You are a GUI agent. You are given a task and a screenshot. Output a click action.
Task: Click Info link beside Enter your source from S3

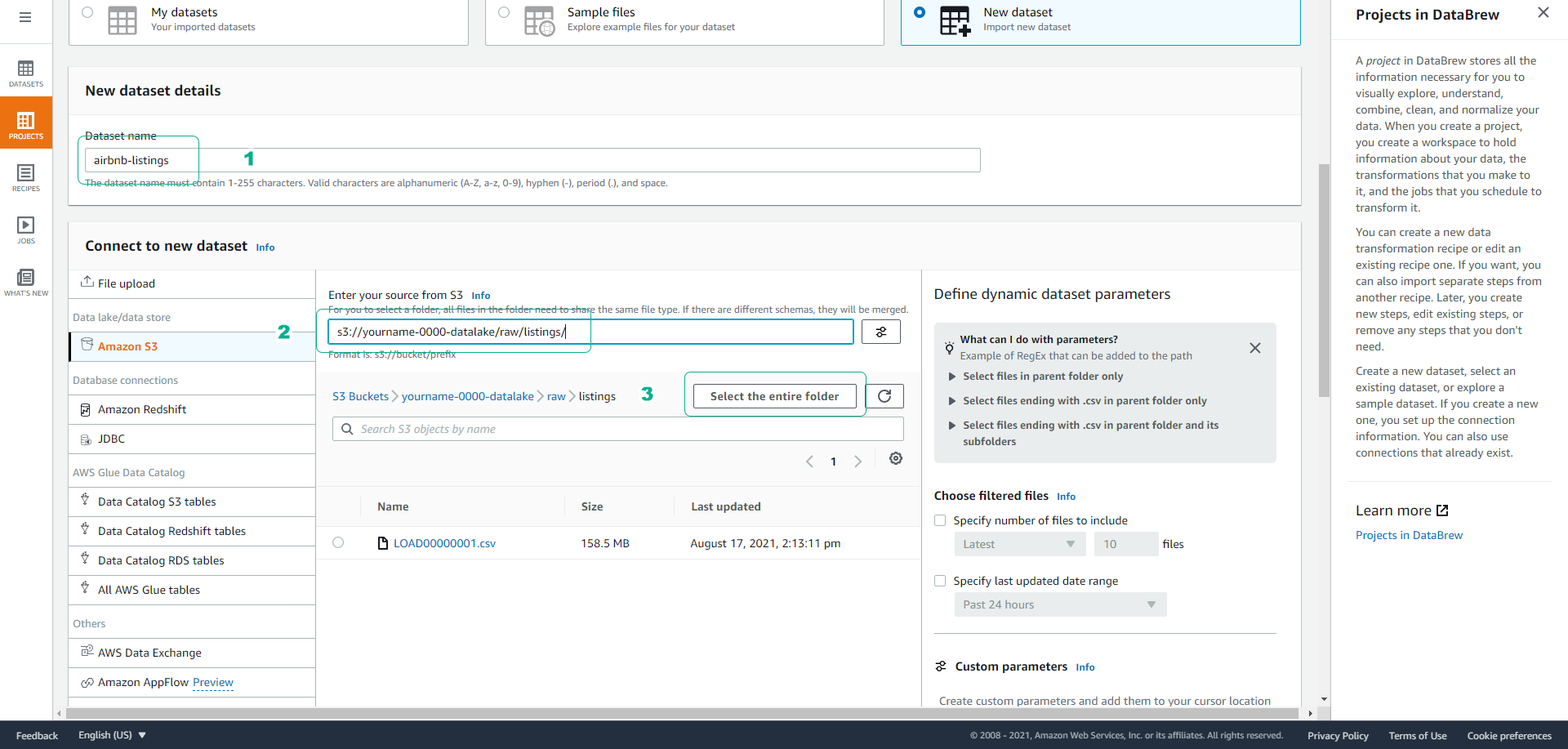481,296
